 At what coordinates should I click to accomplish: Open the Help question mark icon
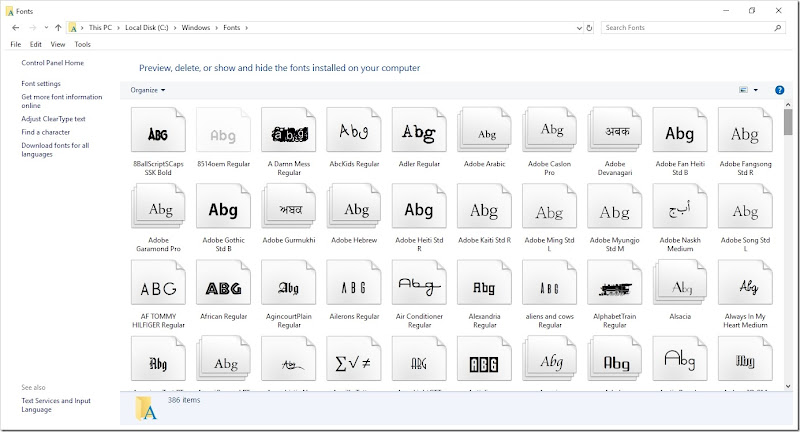tap(779, 90)
